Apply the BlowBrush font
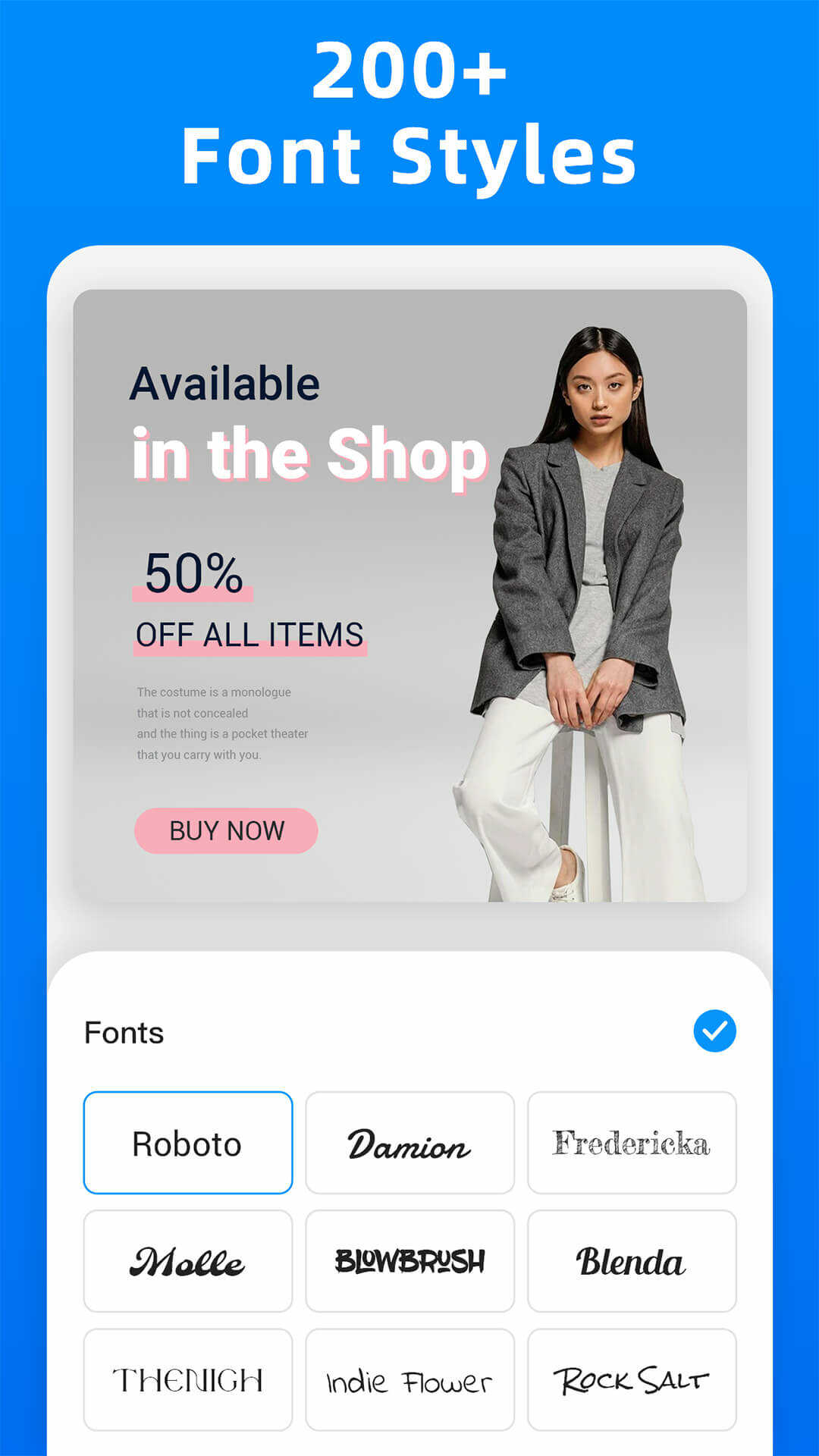Viewport: 819px width, 1456px height. tap(409, 1261)
